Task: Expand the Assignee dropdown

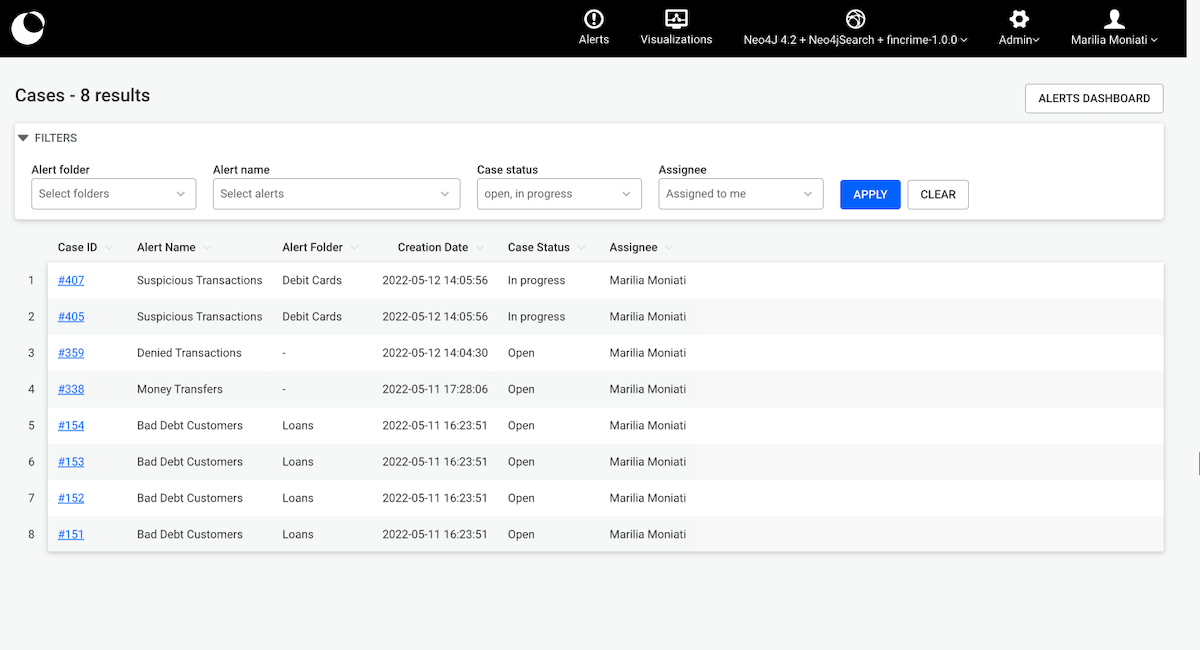Action: point(740,194)
